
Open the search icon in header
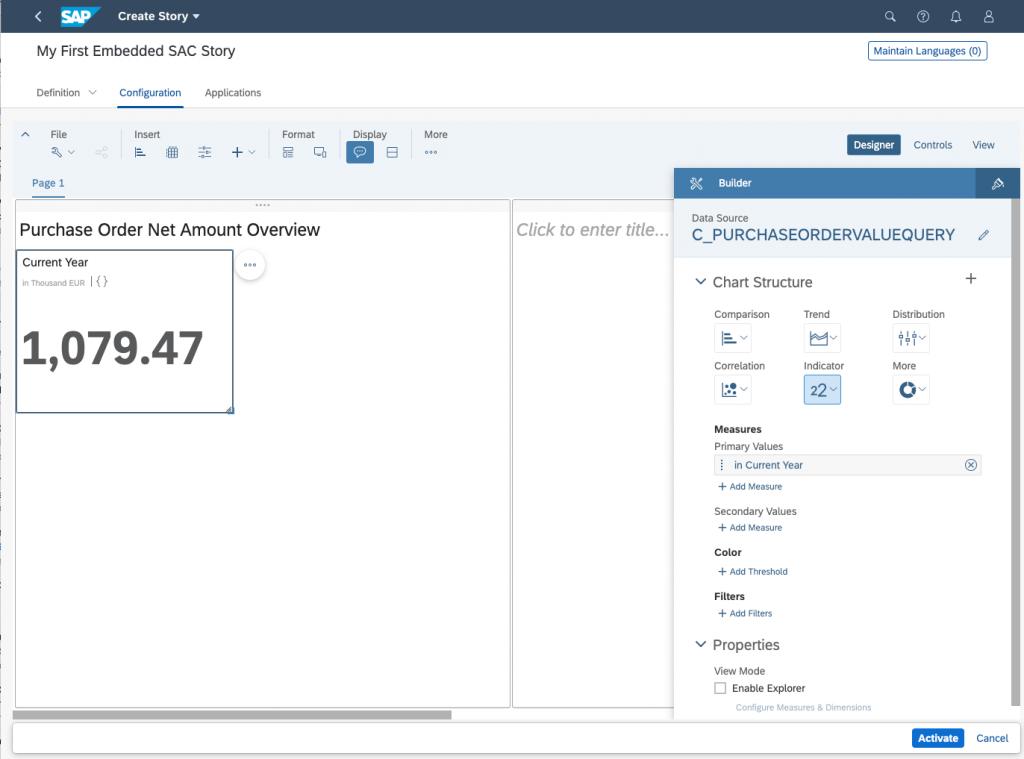[x=890, y=16]
